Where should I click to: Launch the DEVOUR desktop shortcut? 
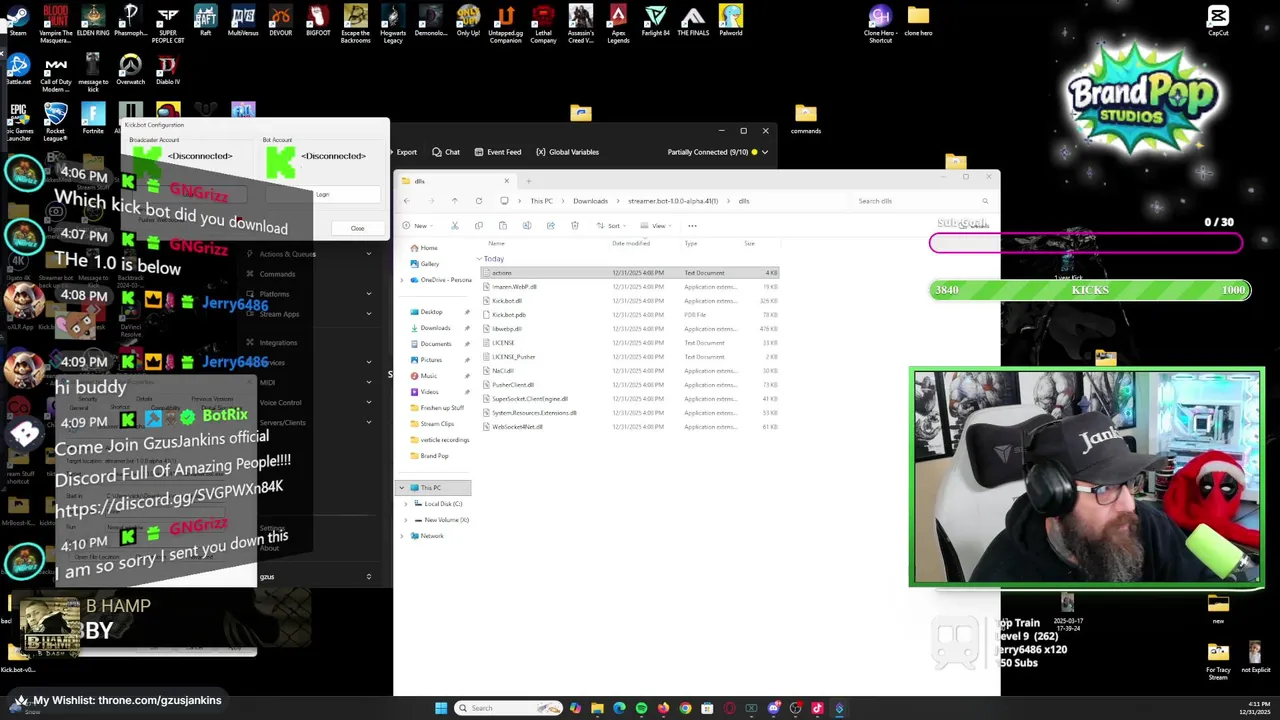(280, 21)
